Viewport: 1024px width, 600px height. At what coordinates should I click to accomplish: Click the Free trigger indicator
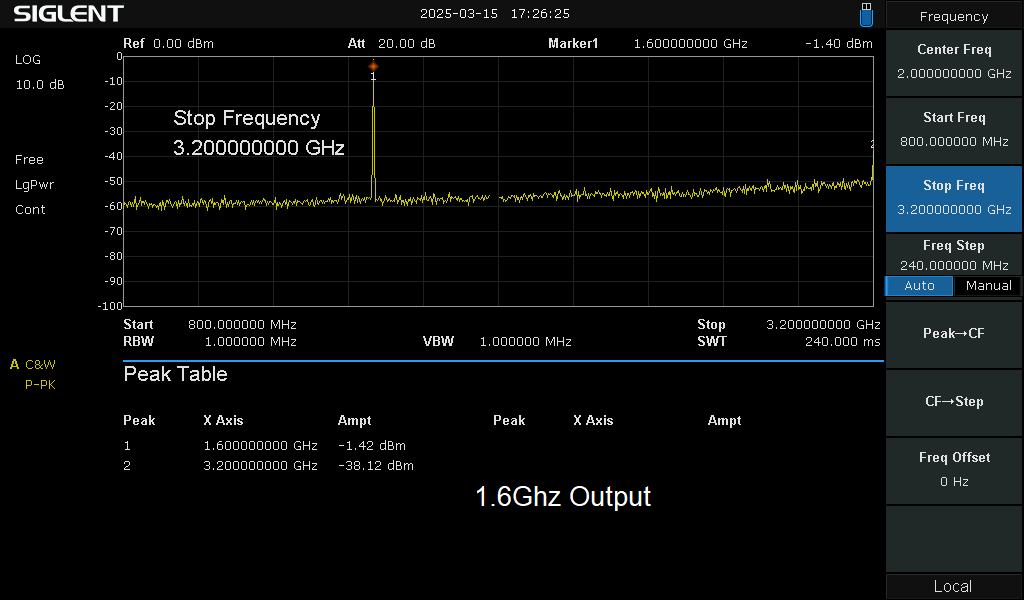click(28, 159)
